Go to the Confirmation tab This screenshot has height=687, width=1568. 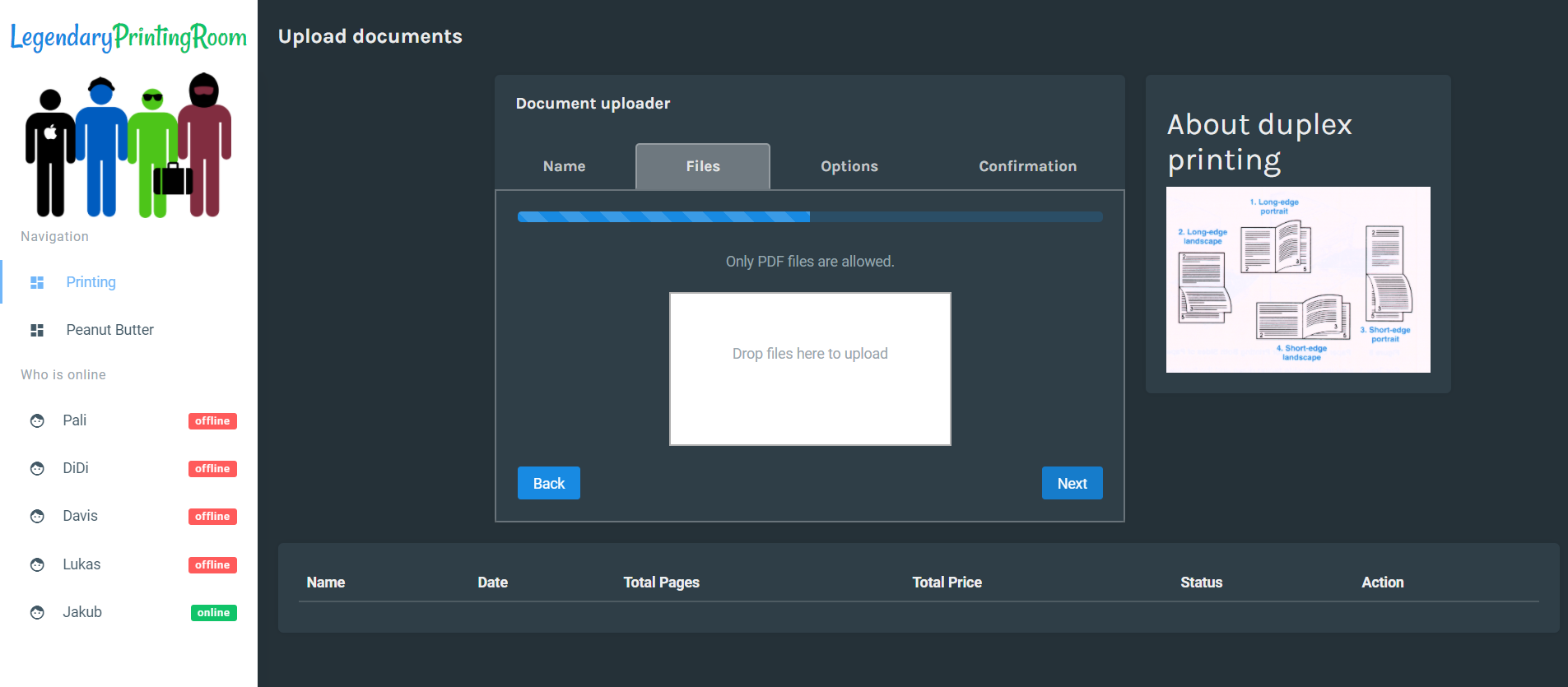click(1027, 166)
